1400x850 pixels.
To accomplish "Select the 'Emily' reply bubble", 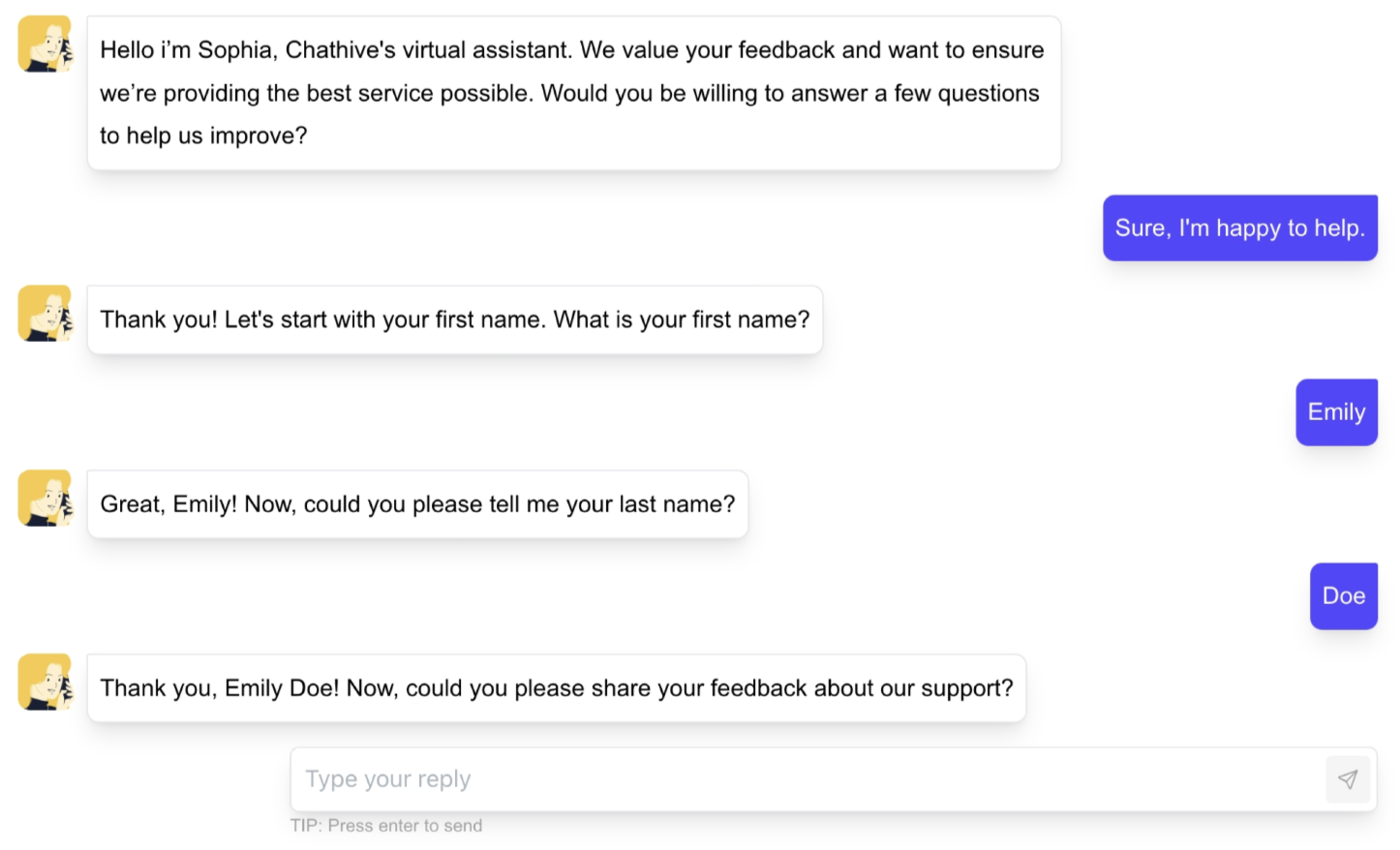I will [x=1337, y=412].
